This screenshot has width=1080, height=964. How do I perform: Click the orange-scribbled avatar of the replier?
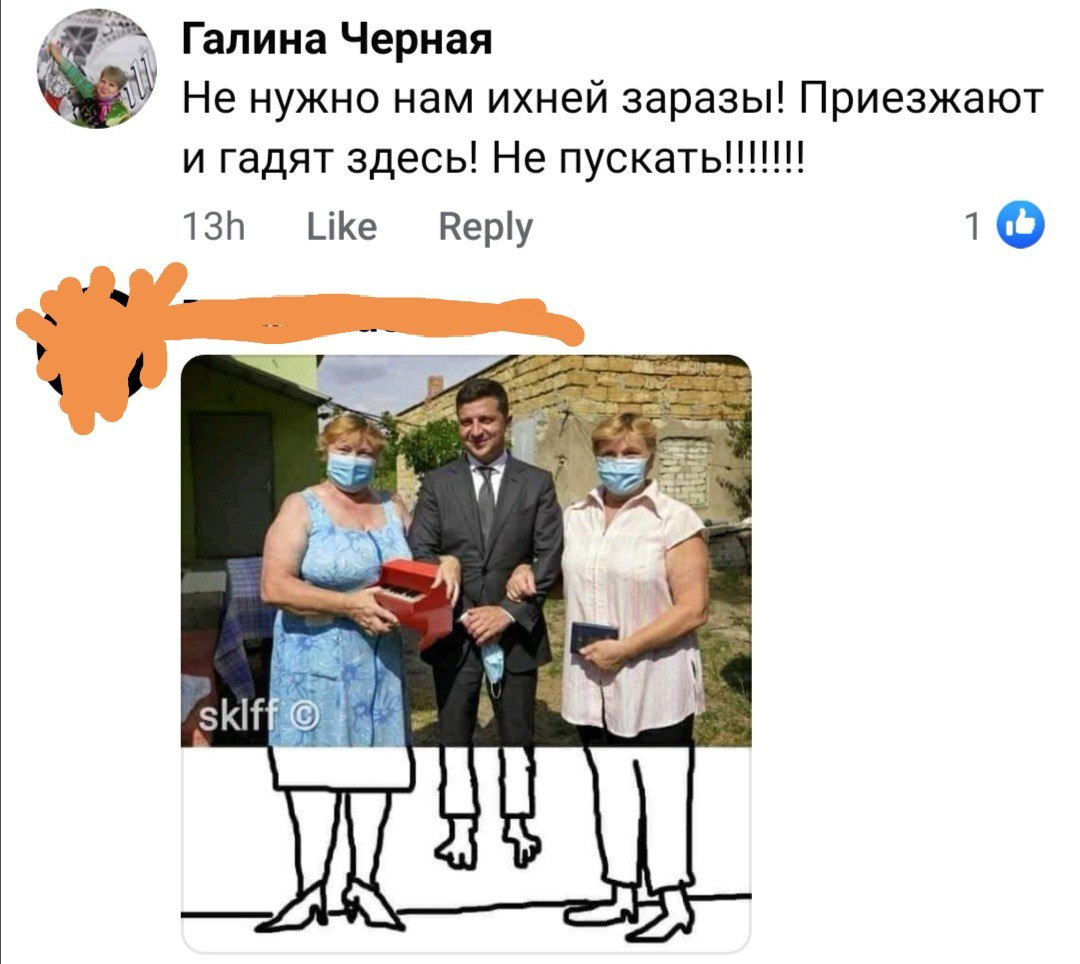click(93, 348)
